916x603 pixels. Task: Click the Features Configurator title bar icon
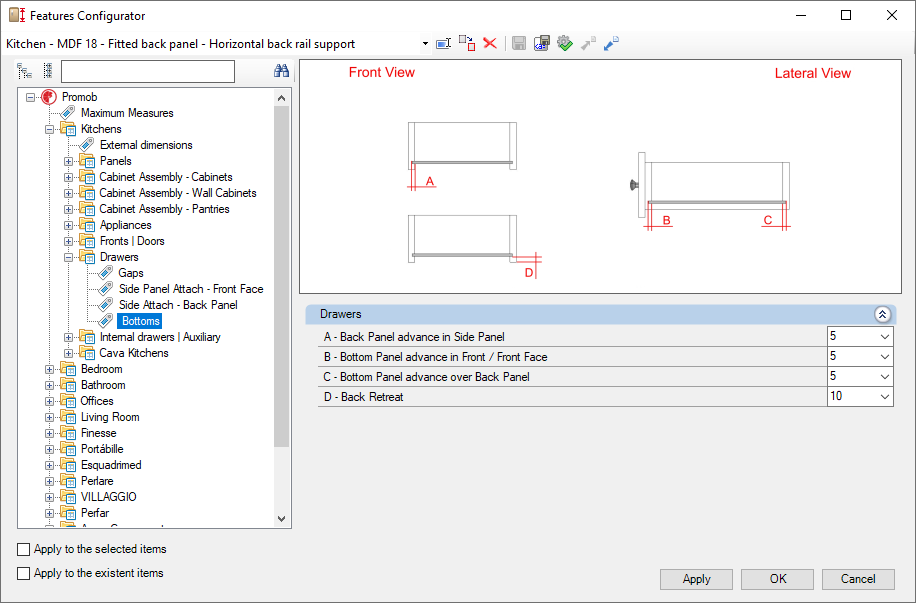[17, 15]
